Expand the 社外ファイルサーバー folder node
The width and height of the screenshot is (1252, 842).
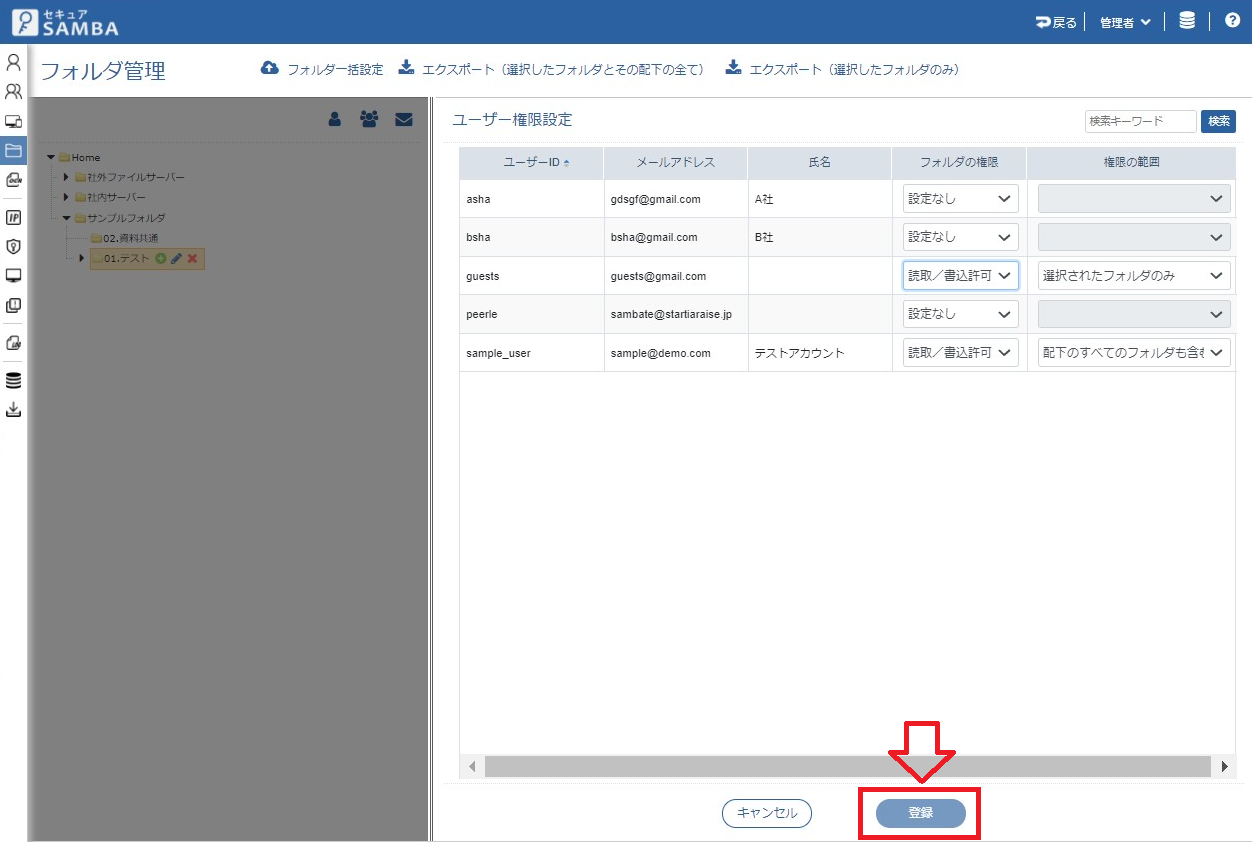(66, 177)
